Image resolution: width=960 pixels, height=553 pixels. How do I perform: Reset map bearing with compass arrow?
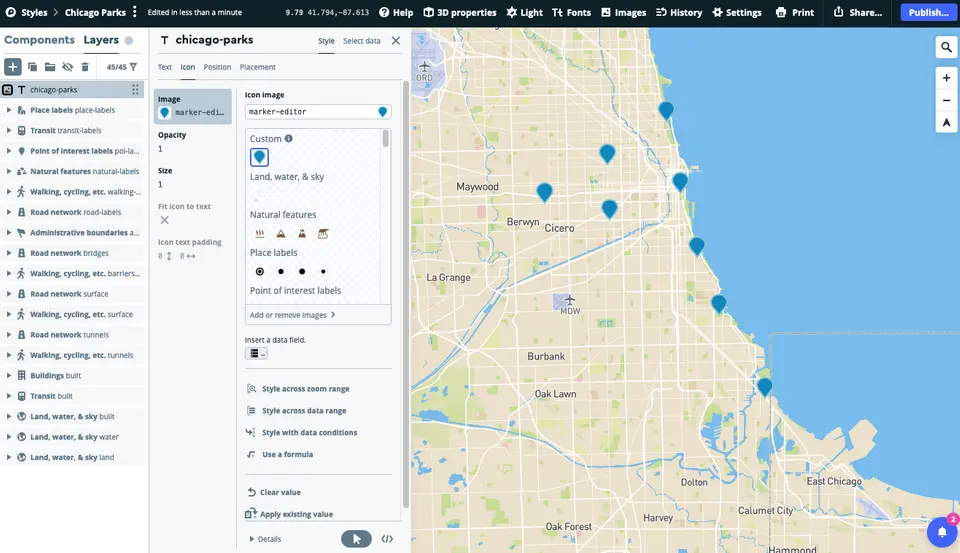946,122
